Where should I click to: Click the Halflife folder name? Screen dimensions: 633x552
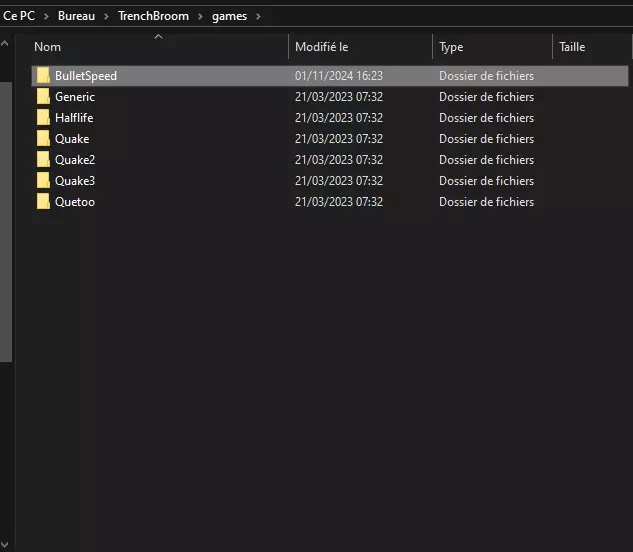click(x=74, y=118)
